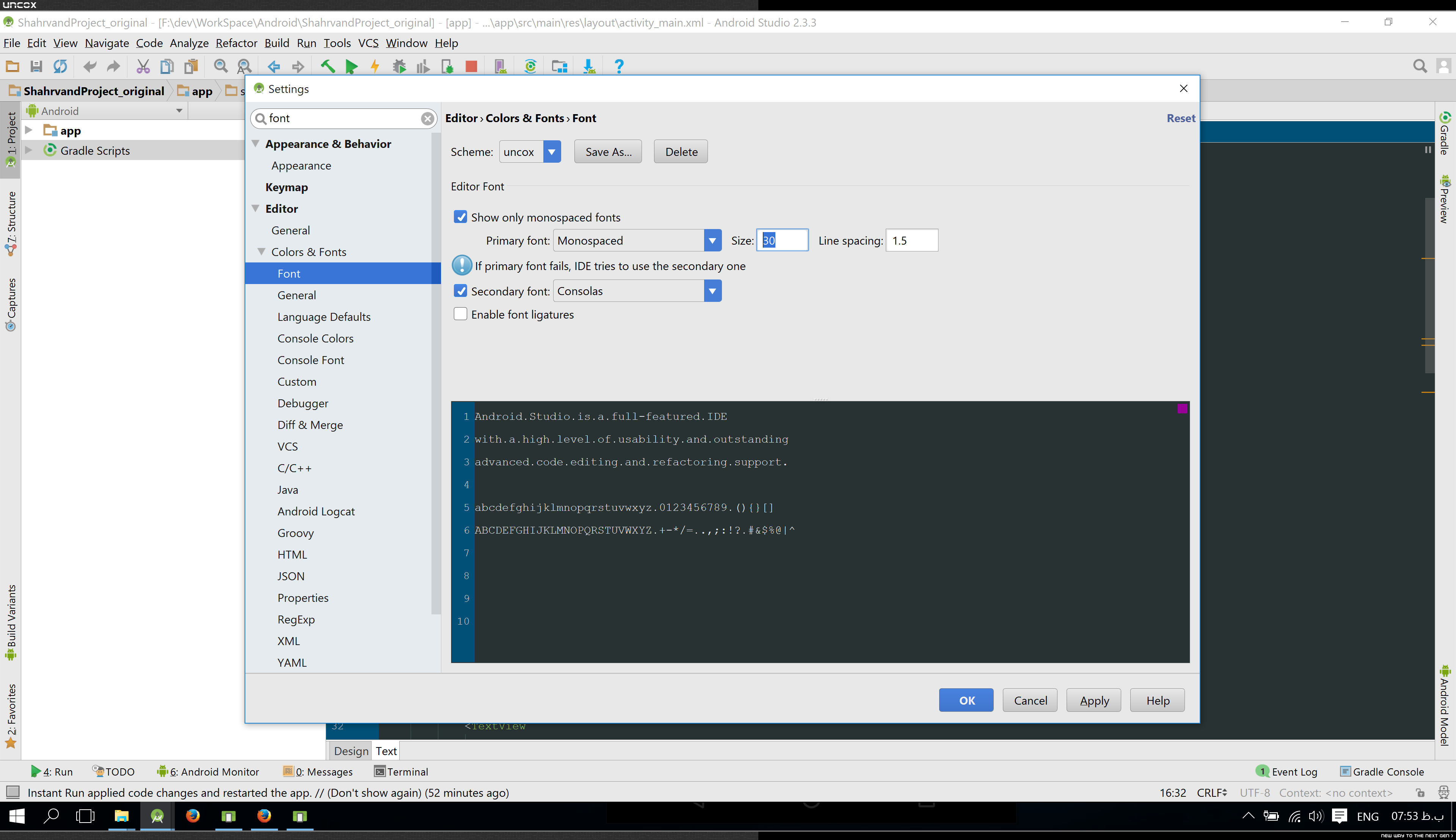Open File Explorer from the taskbar
1456x840 pixels.
pyautogui.click(x=121, y=816)
